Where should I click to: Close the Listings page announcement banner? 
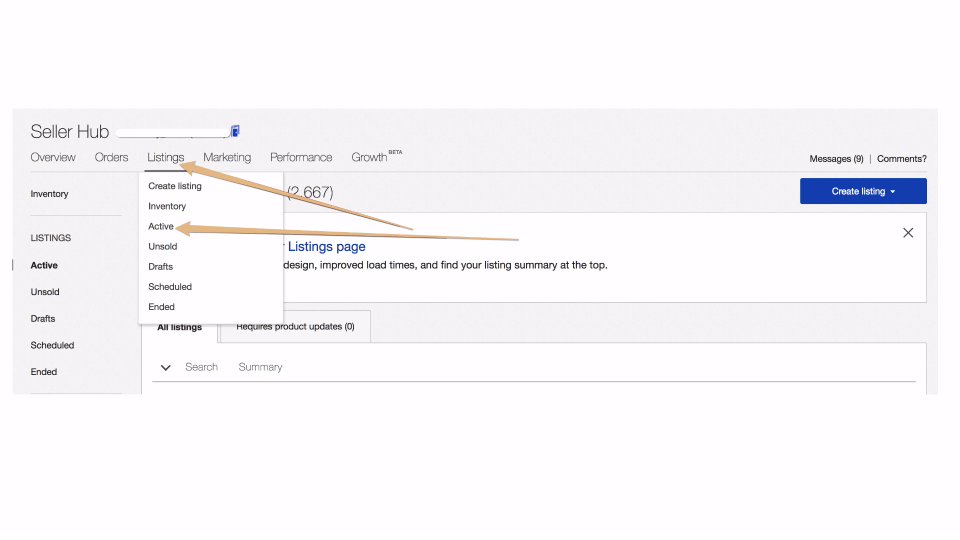pos(908,233)
